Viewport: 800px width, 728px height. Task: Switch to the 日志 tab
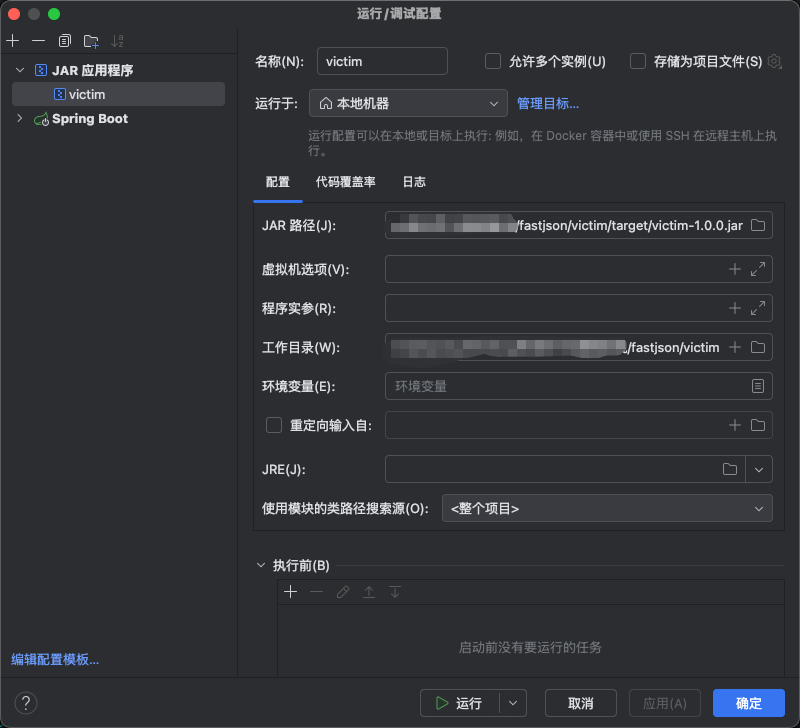click(x=414, y=182)
